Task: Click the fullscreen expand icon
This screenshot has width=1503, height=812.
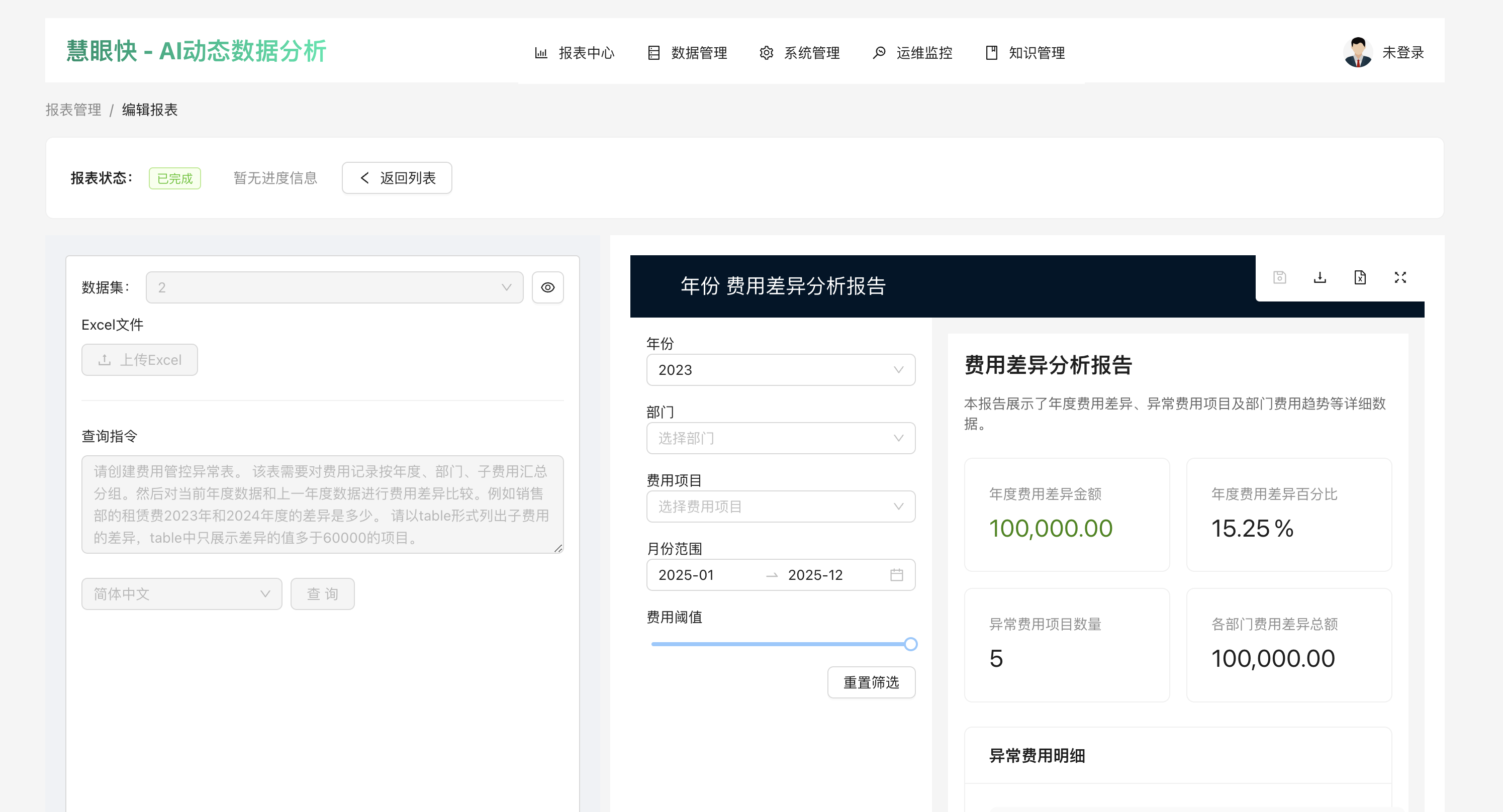Action: tap(1400, 278)
